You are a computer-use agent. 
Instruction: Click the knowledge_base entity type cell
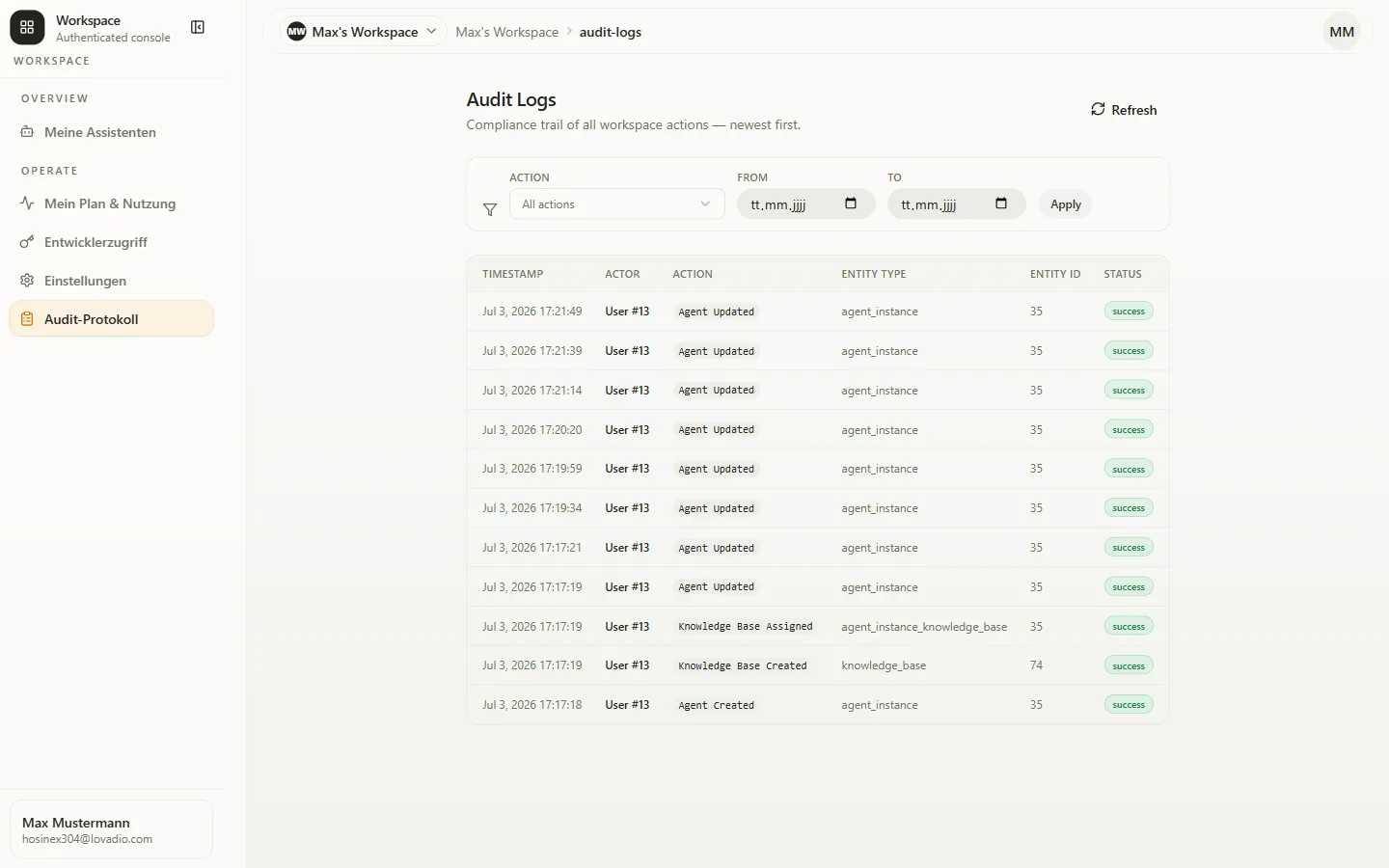[x=884, y=665]
